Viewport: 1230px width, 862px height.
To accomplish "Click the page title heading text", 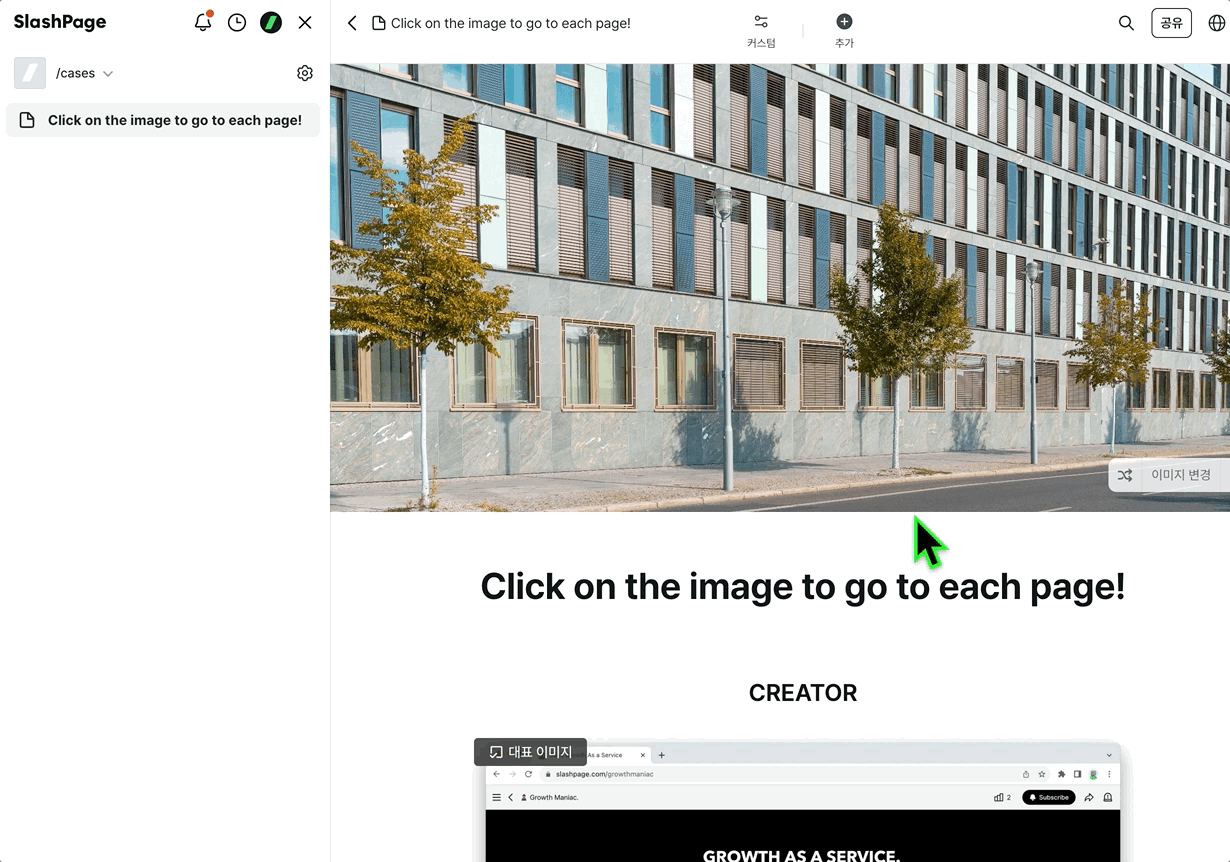I will point(802,586).
